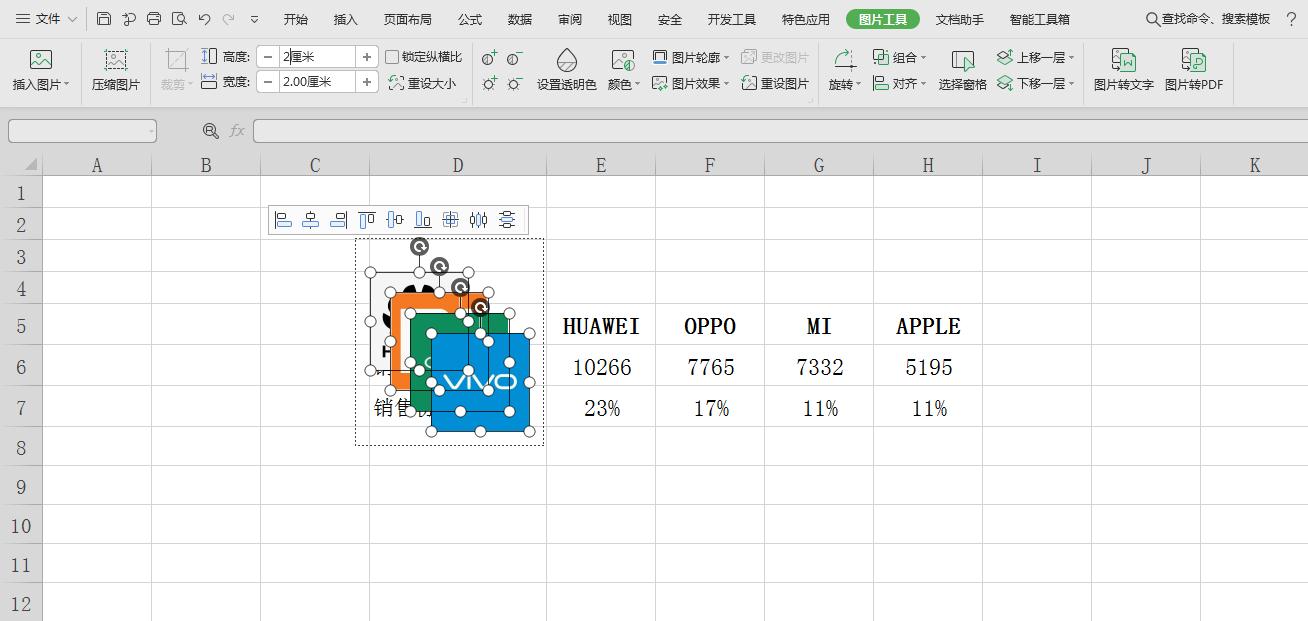Open the 文件 menu dropdown arrow
The height and width of the screenshot is (621, 1308).
click(x=71, y=19)
